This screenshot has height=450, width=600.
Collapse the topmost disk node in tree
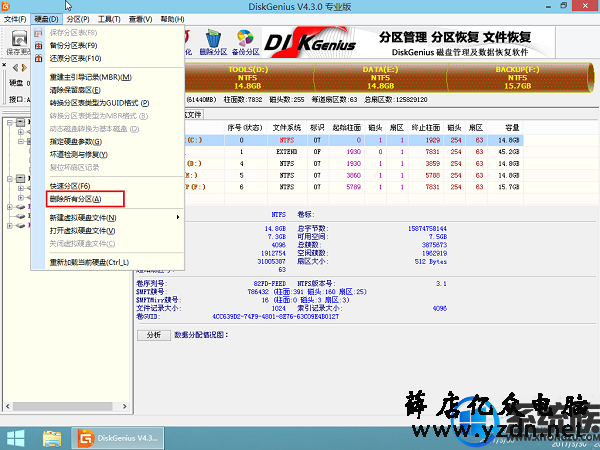tap(10, 122)
